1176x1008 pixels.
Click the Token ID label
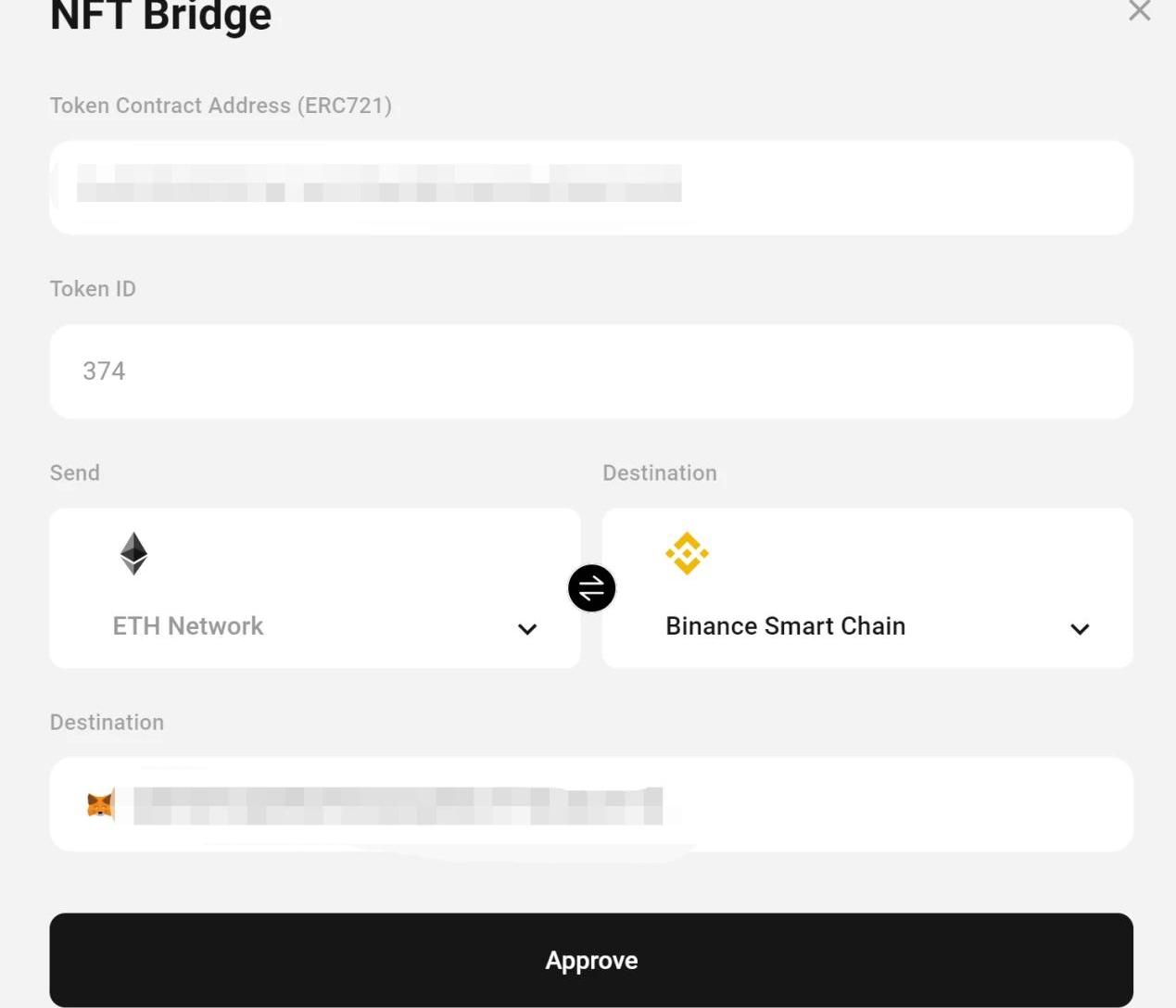[93, 289]
